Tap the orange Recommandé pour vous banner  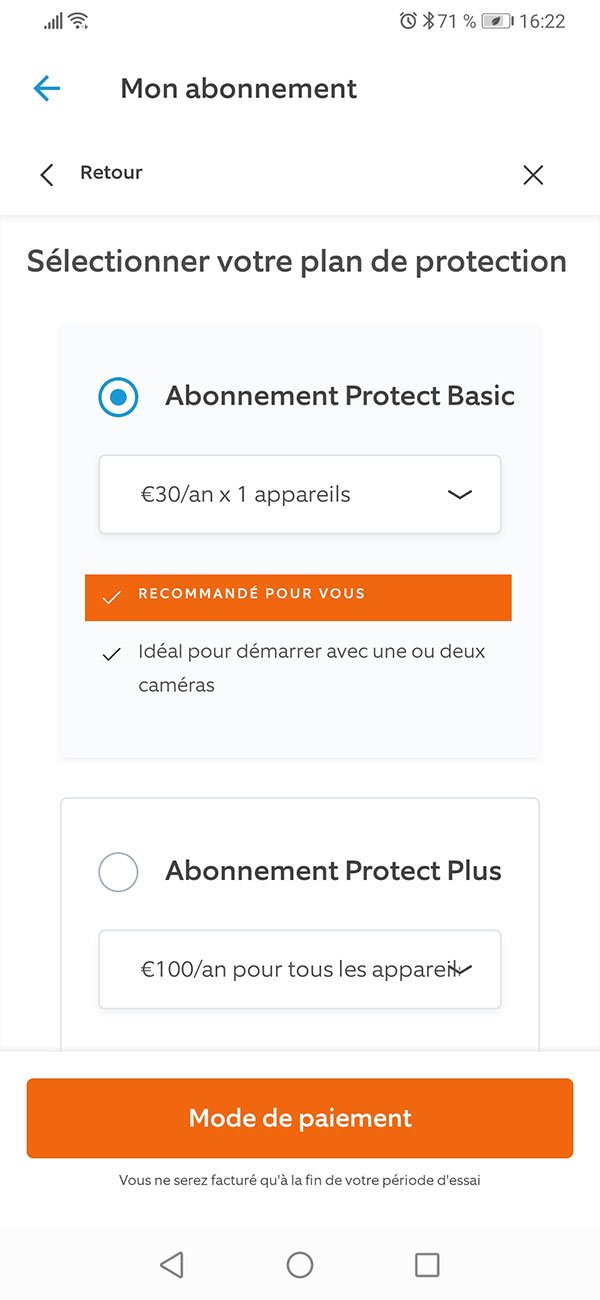pyautogui.click(x=298, y=597)
